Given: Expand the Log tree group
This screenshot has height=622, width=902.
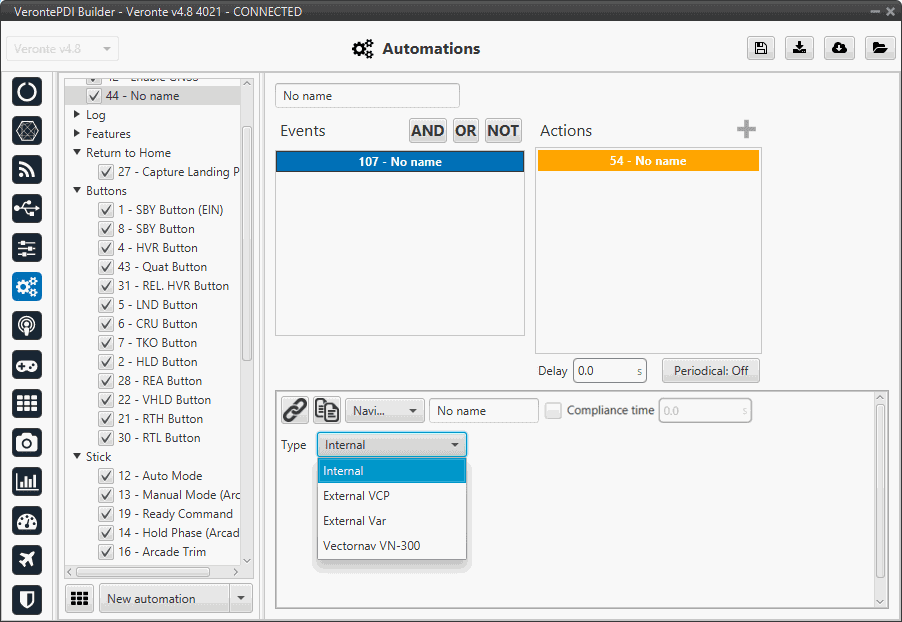Looking at the screenshot, I should tap(77, 115).
